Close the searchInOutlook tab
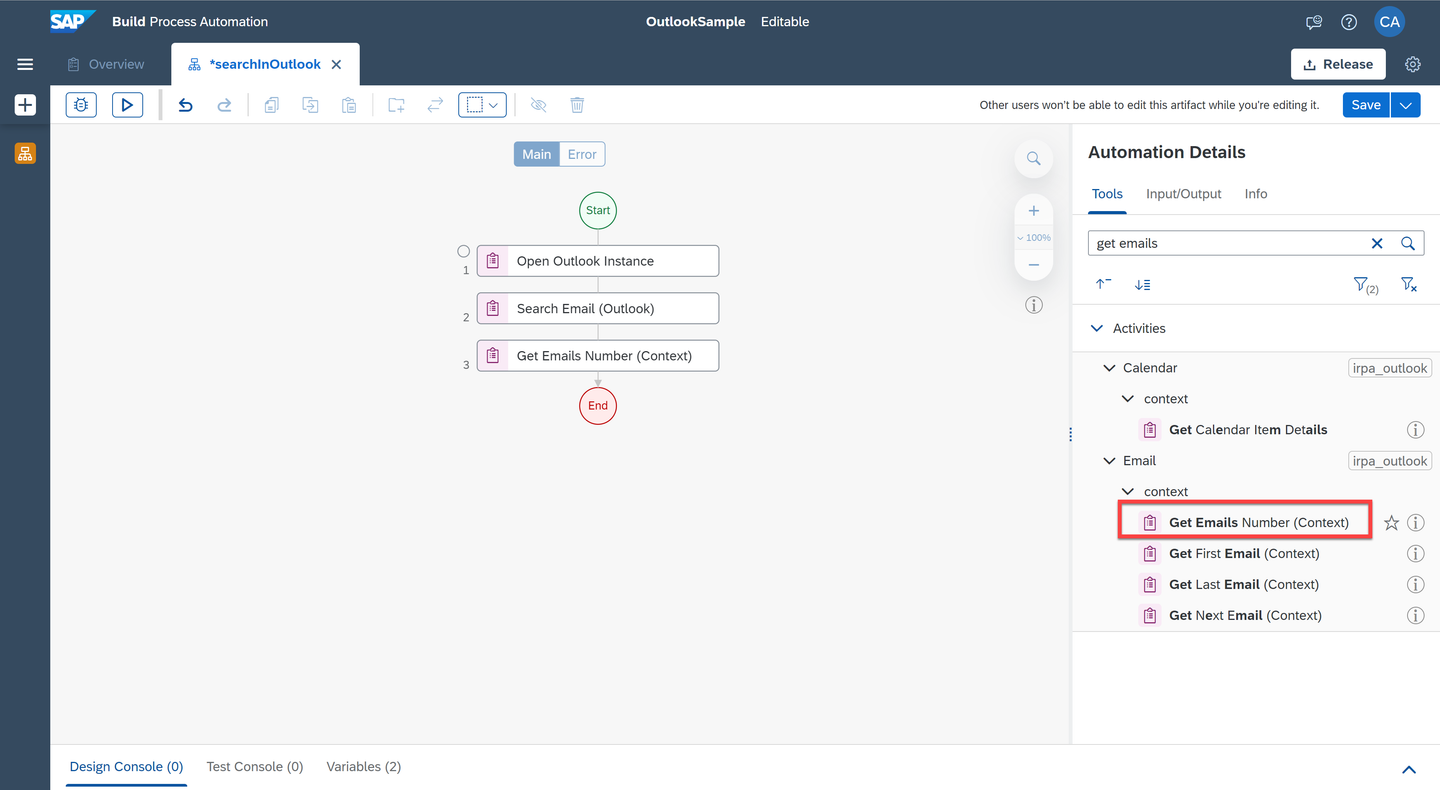 pyautogui.click(x=336, y=64)
